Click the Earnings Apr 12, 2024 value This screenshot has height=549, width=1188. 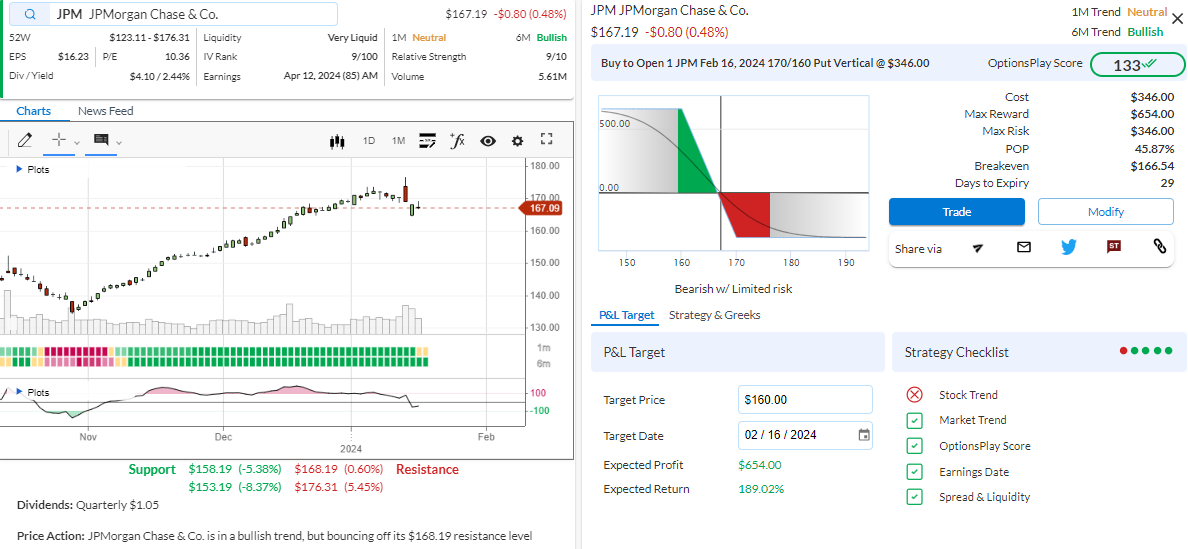tap(330, 76)
